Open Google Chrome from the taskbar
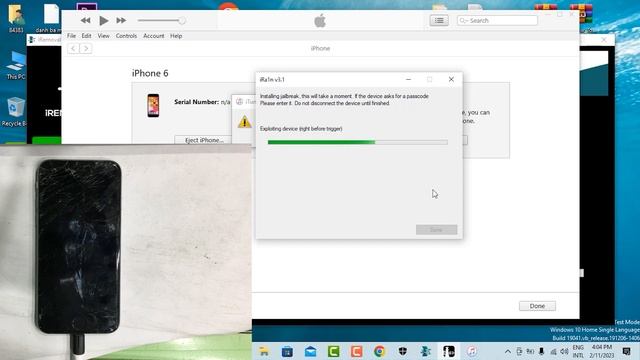 [x=379, y=351]
